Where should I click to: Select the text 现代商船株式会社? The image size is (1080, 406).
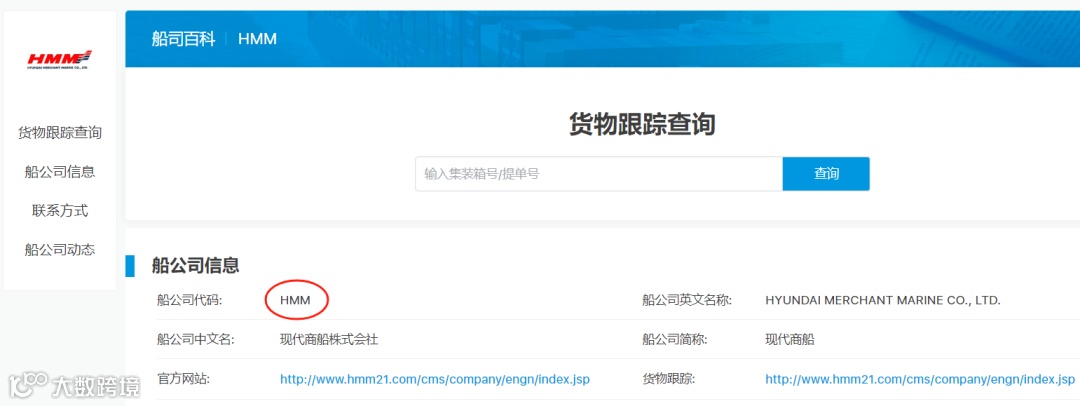click(329, 340)
